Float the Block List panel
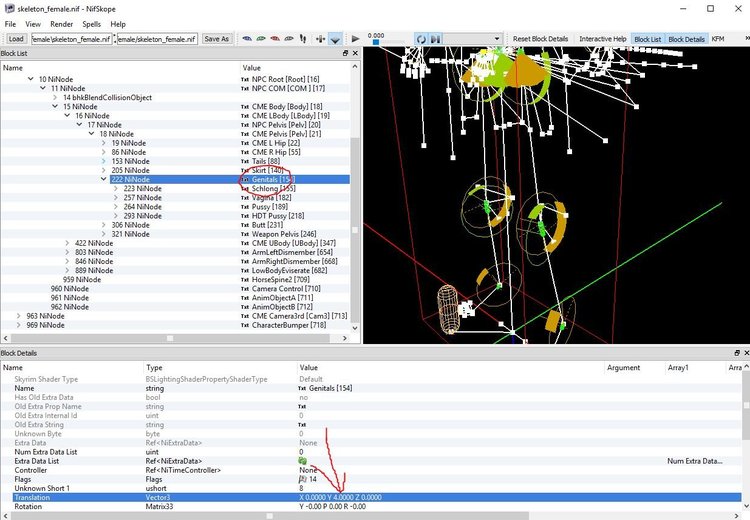The height and width of the screenshot is (520, 750). coord(345,53)
